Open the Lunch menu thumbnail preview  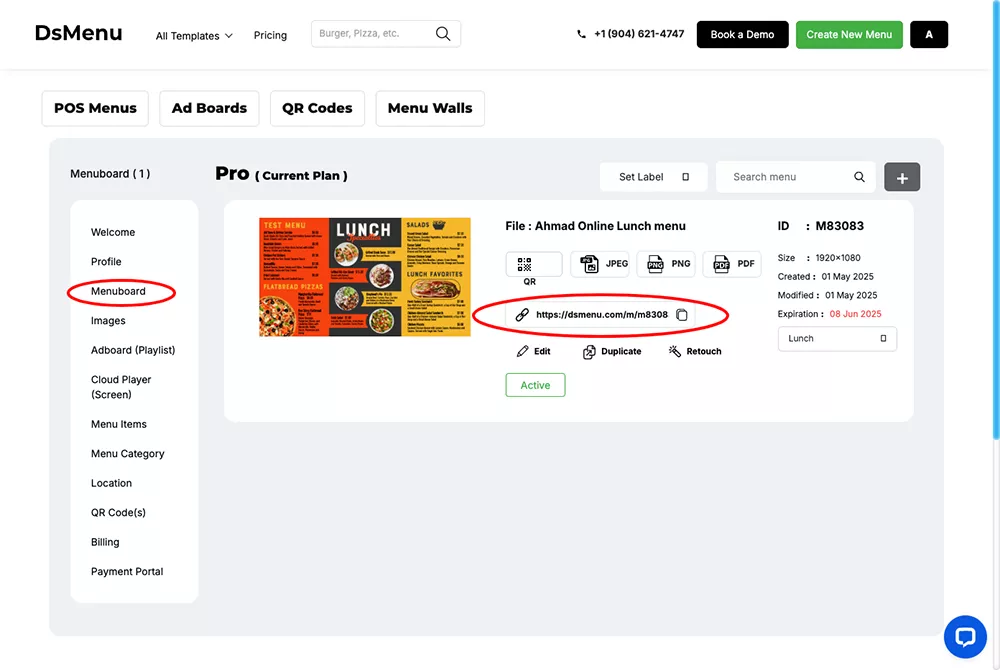[364, 277]
